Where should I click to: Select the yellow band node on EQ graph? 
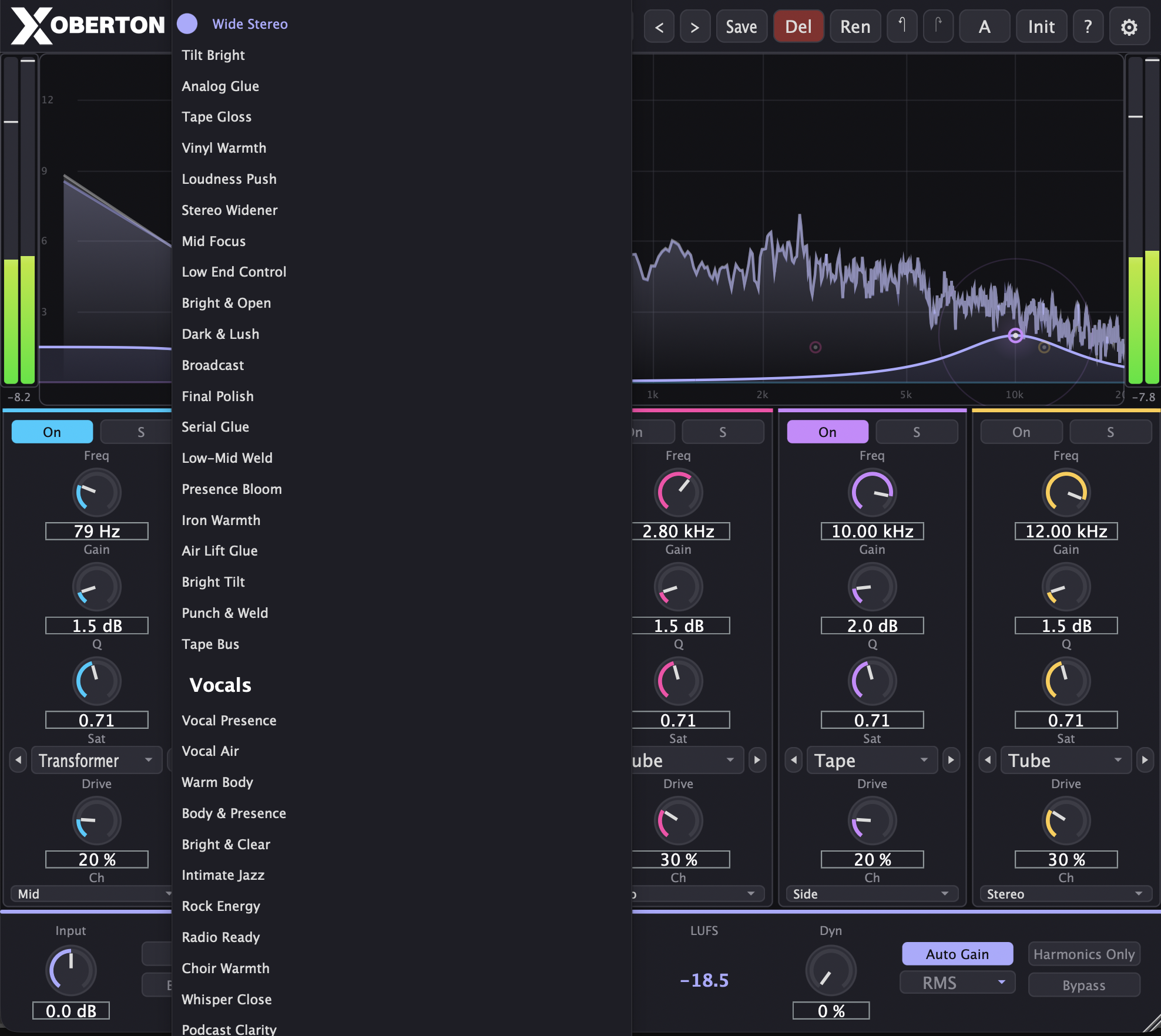click(1044, 348)
